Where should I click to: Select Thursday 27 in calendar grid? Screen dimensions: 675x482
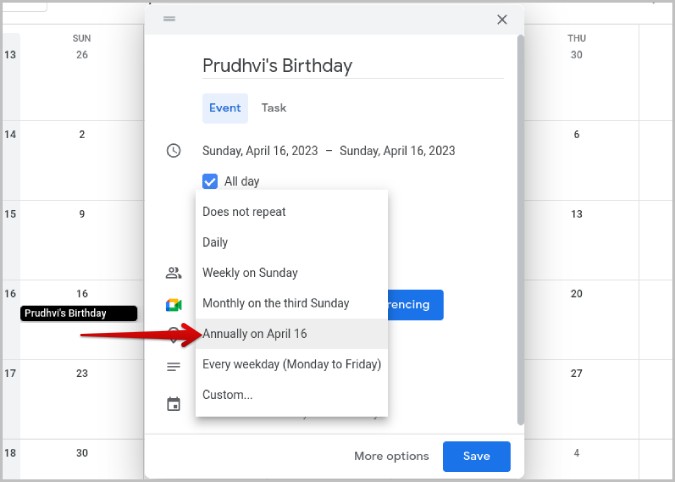pos(576,373)
